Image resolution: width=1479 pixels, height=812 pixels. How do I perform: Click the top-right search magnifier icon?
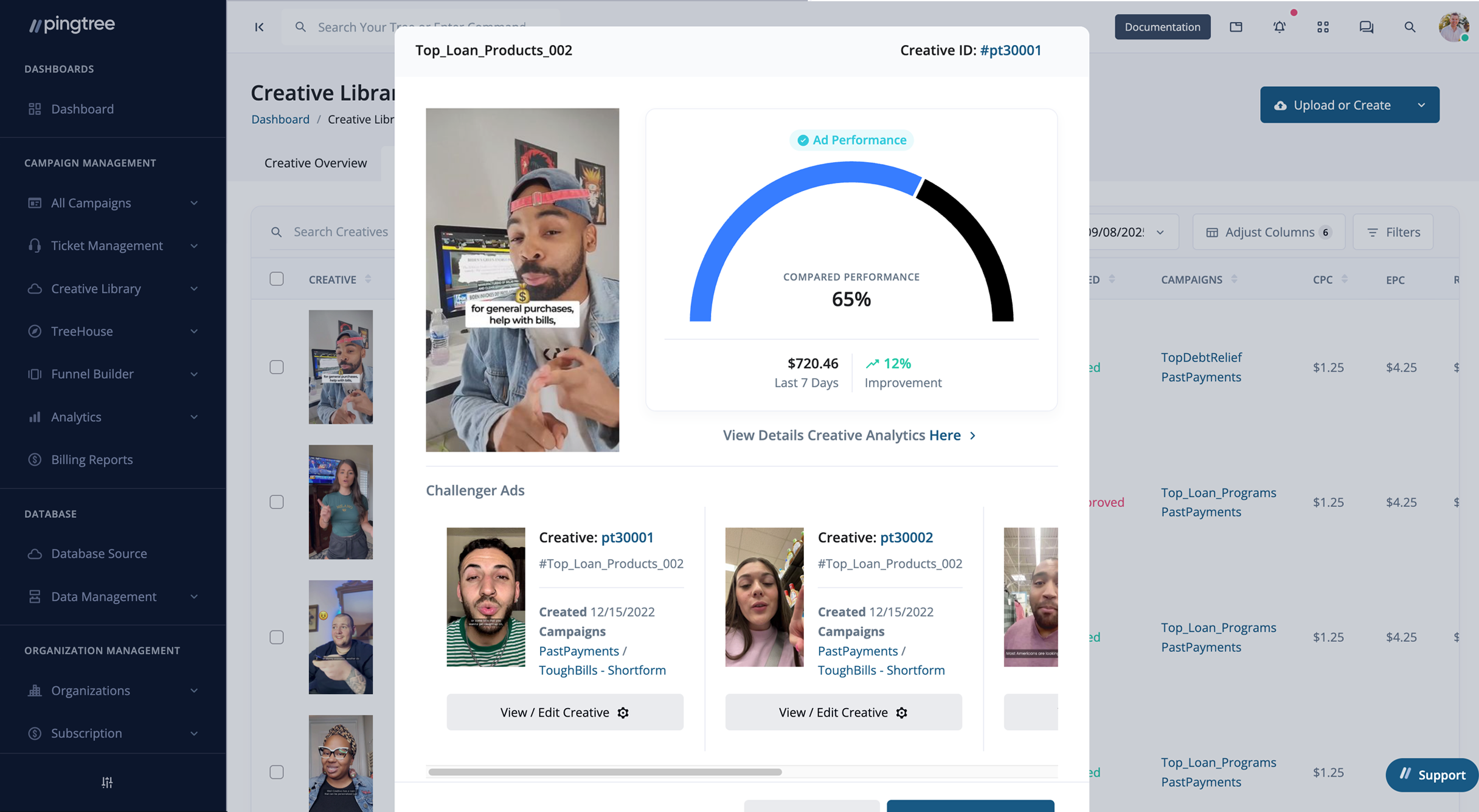(x=1410, y=27)
